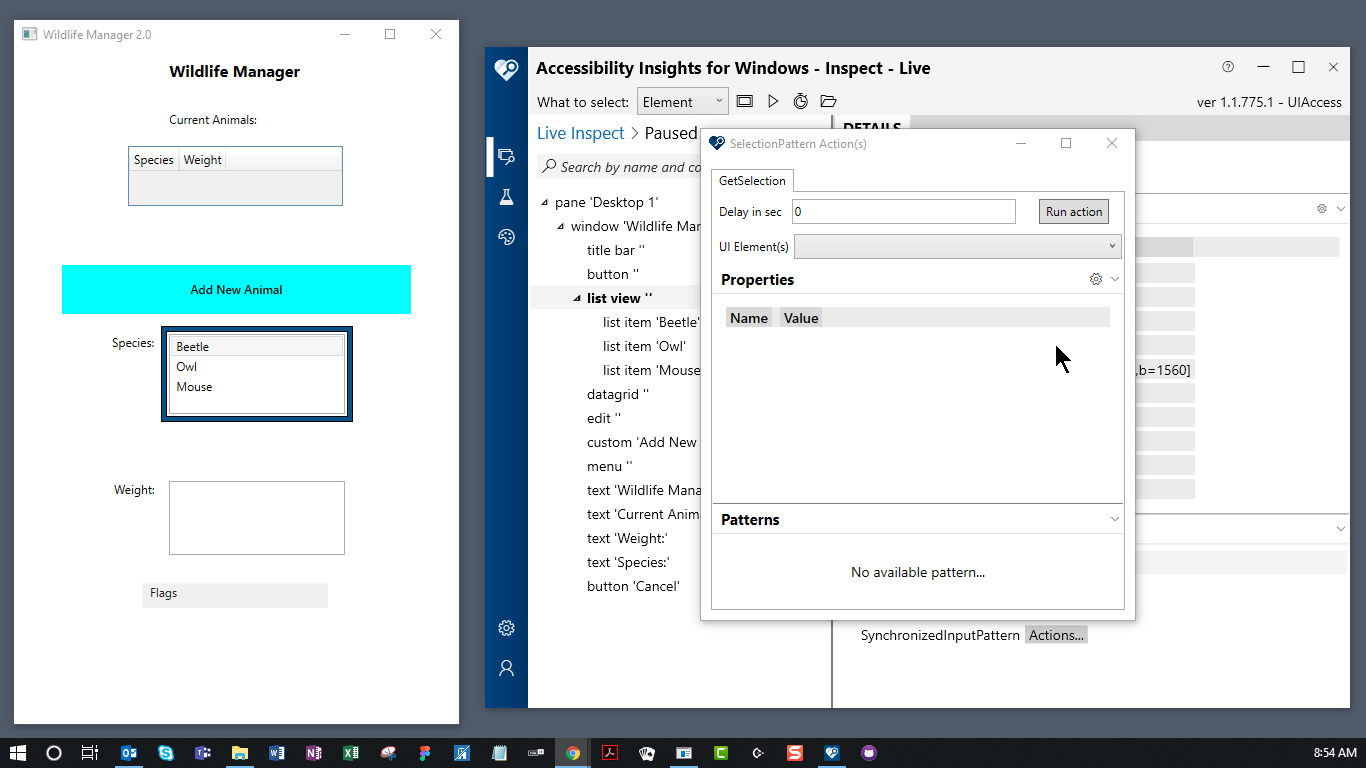Select list item 'Owl' in tree
Viewport: 1366px width, 768px height.
(x=644, y=346)
